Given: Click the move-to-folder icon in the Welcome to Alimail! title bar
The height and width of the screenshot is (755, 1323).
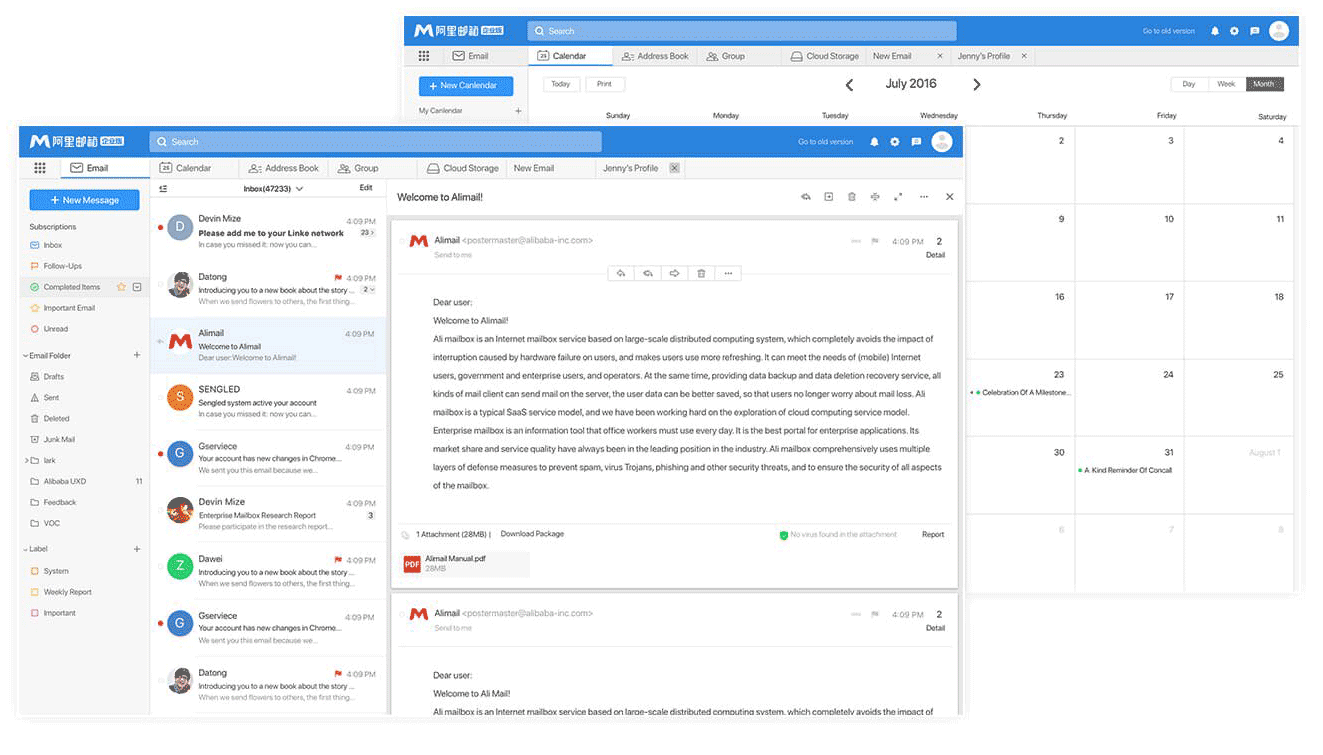Looking at the screenshot, I should tap(829, 197).
